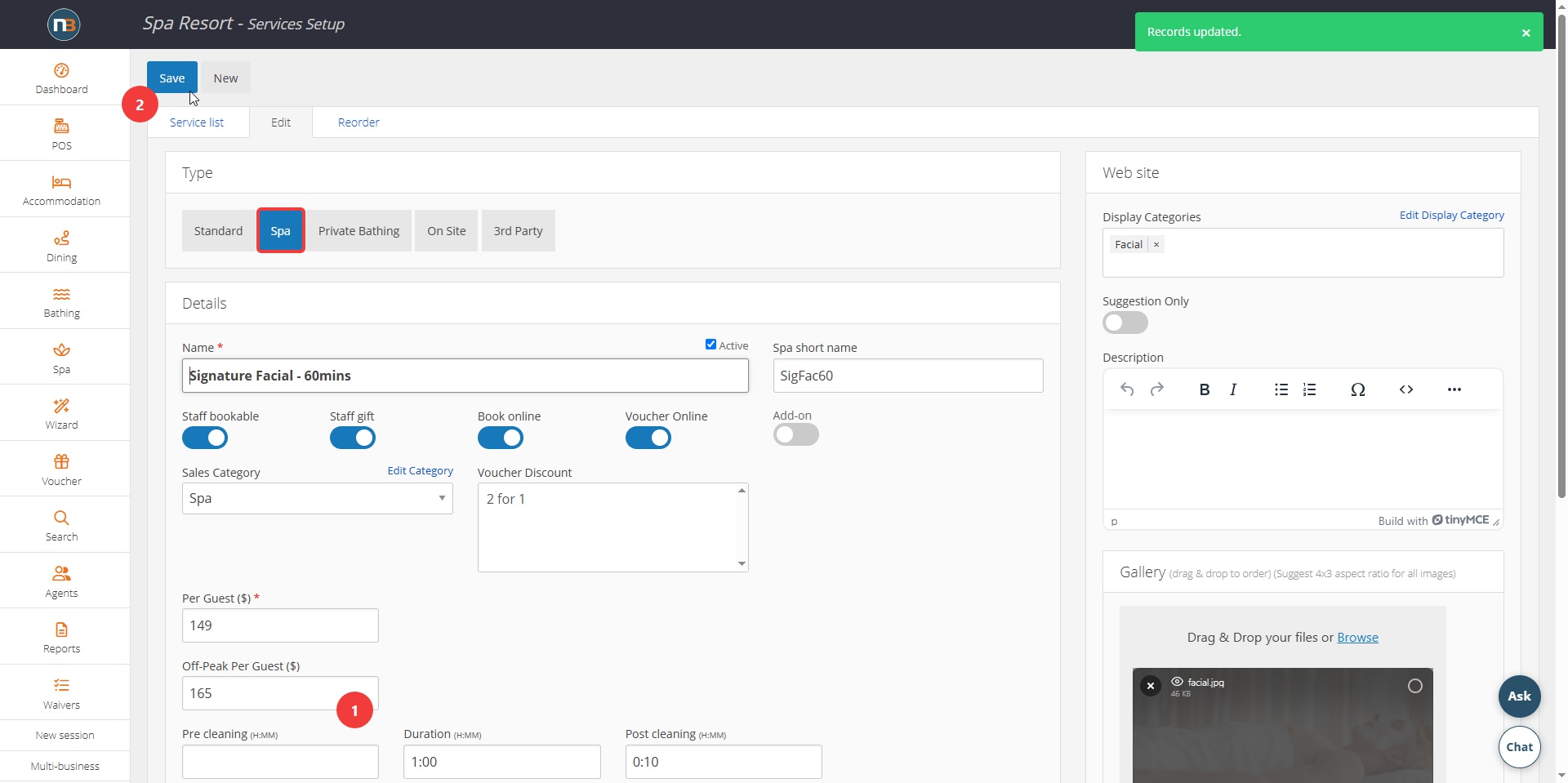1568x783 pixels.
Task: Remove Facial display category tag
Action: (x=1156, y=244)
